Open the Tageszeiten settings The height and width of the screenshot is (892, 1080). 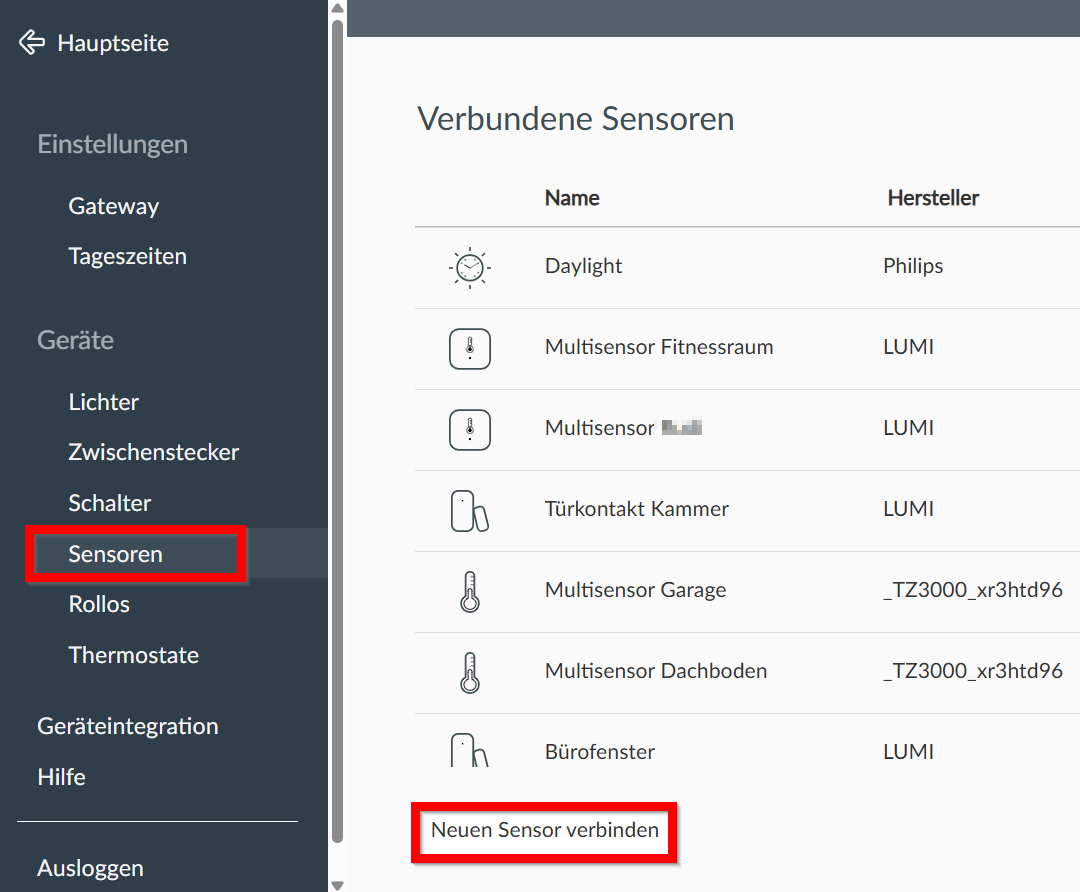[127, 256]
